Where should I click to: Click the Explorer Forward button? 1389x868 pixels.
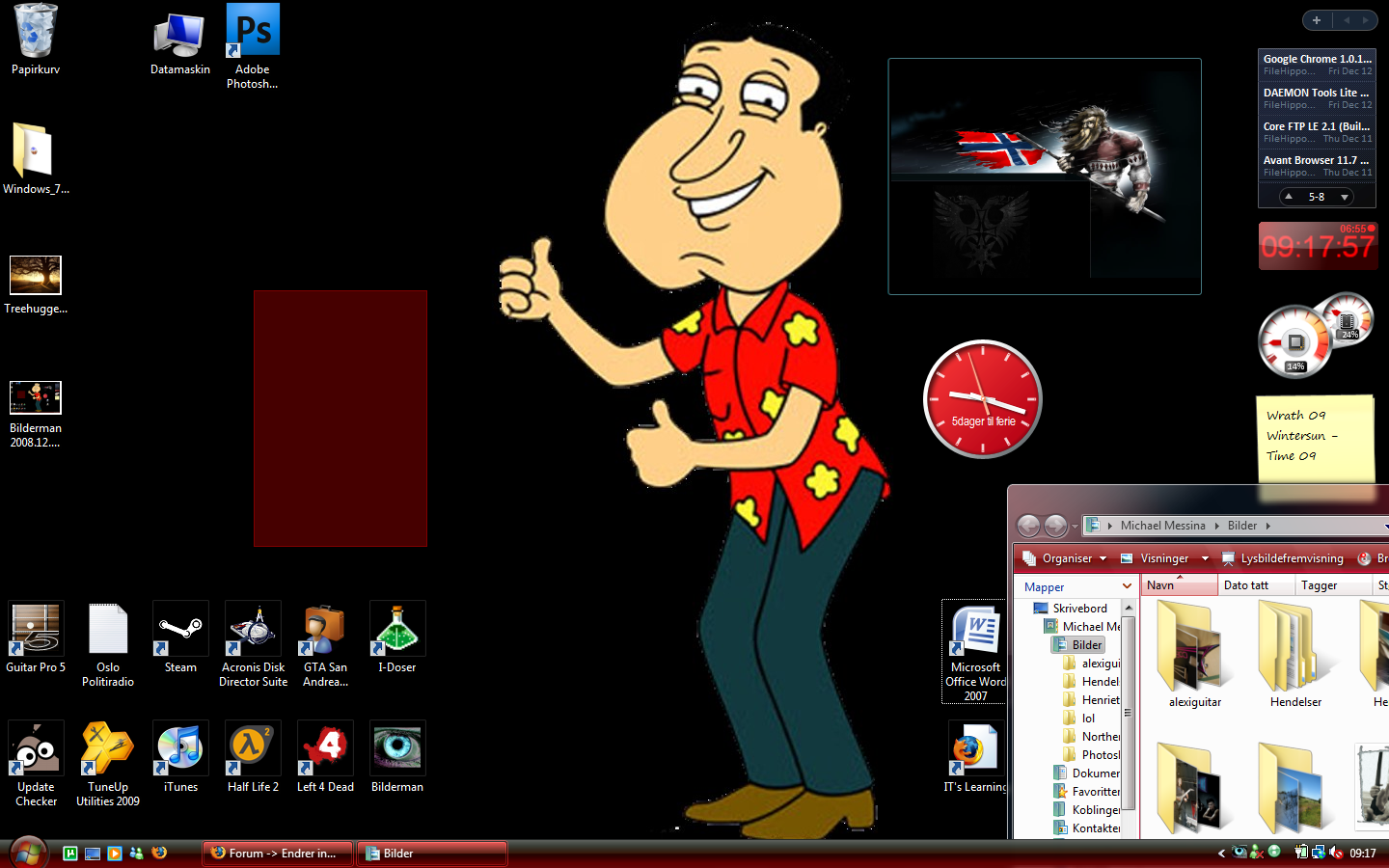point(1055,526)
